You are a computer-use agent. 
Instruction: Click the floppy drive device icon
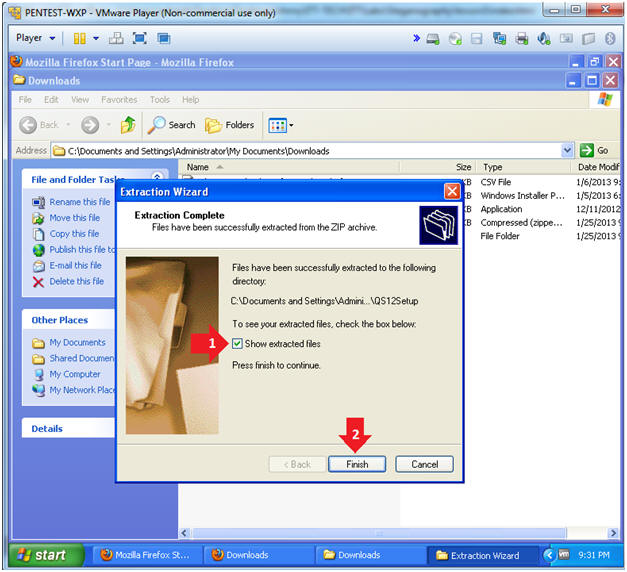(477, 39)
